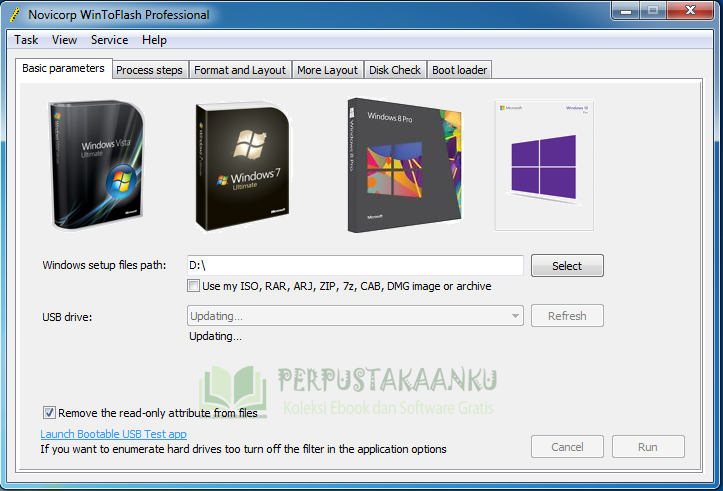Click the 'Windows setup files path:' label
The height and width of the screenshot is (491, 723).
[x=104, y=265]
